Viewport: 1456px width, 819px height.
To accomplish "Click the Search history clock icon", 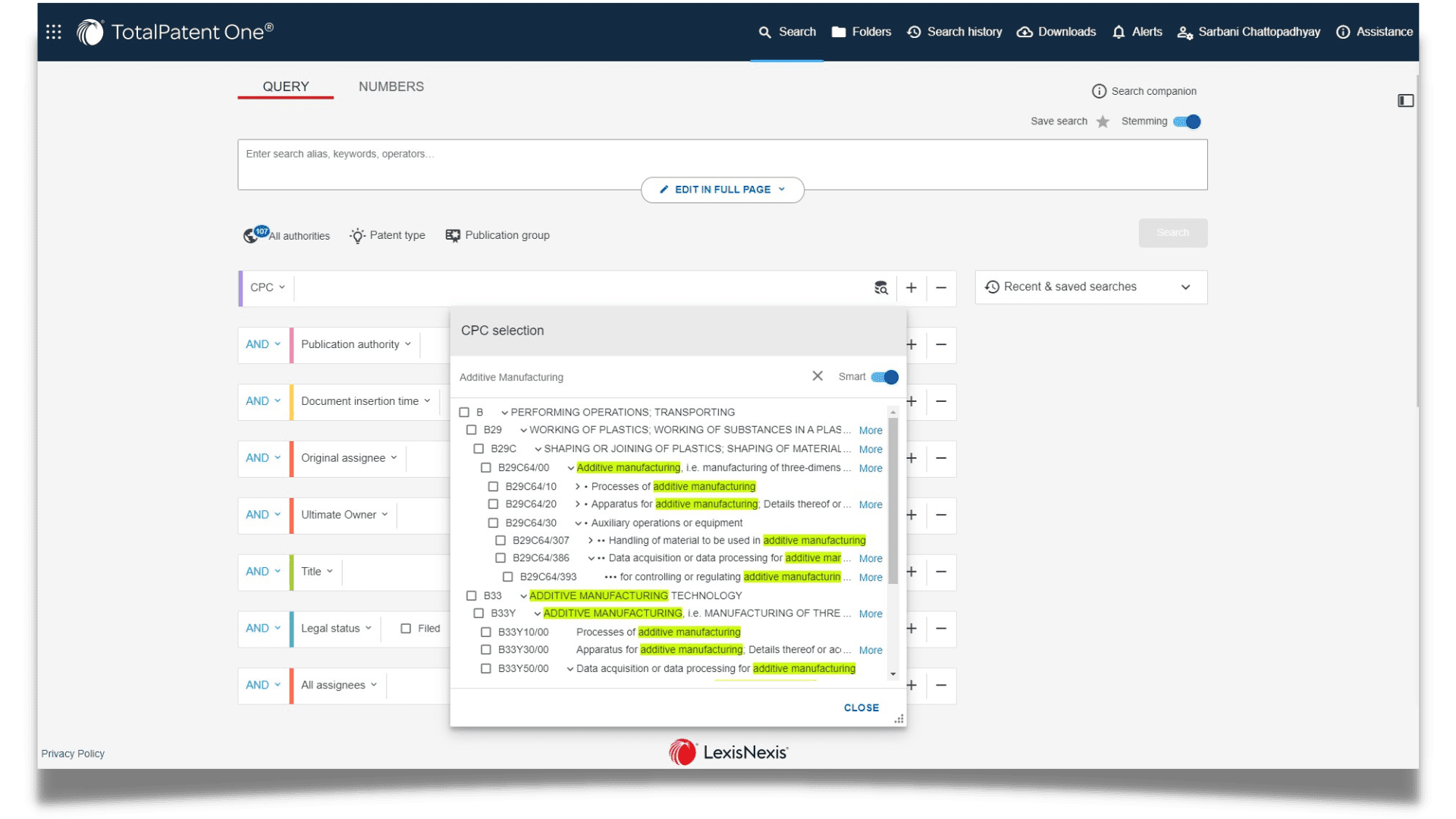I will pyautogui.click(x=914, y=32).
